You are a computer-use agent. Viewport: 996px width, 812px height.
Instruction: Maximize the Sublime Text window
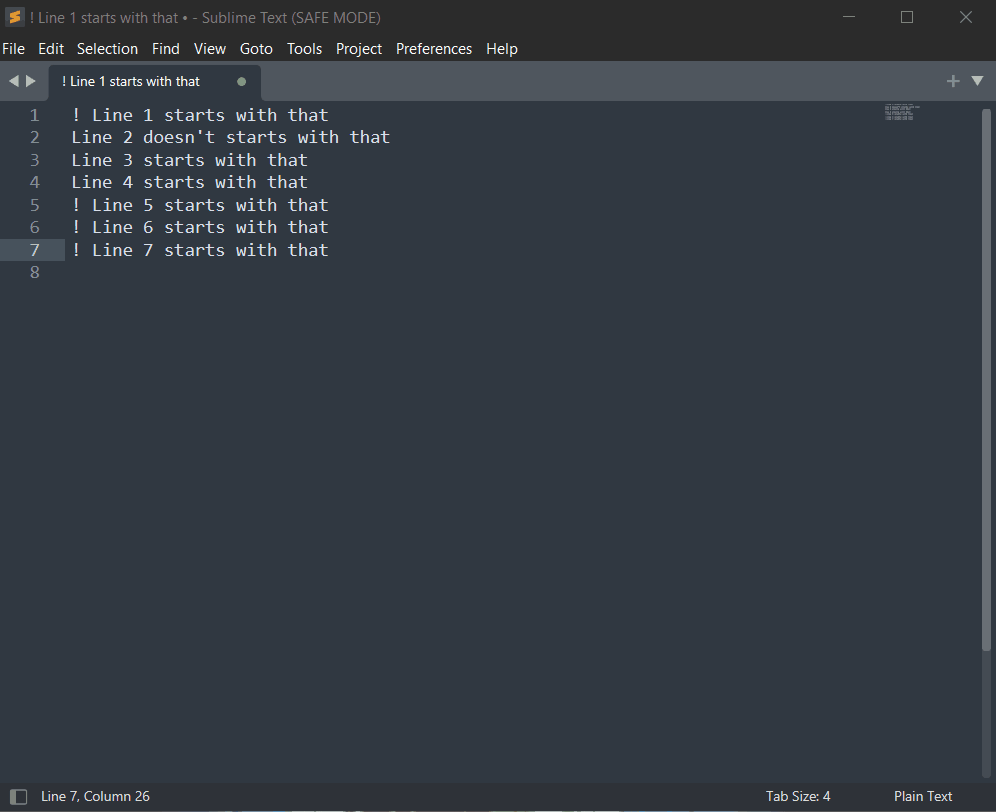pyautogui.click(x=907, y=17)
